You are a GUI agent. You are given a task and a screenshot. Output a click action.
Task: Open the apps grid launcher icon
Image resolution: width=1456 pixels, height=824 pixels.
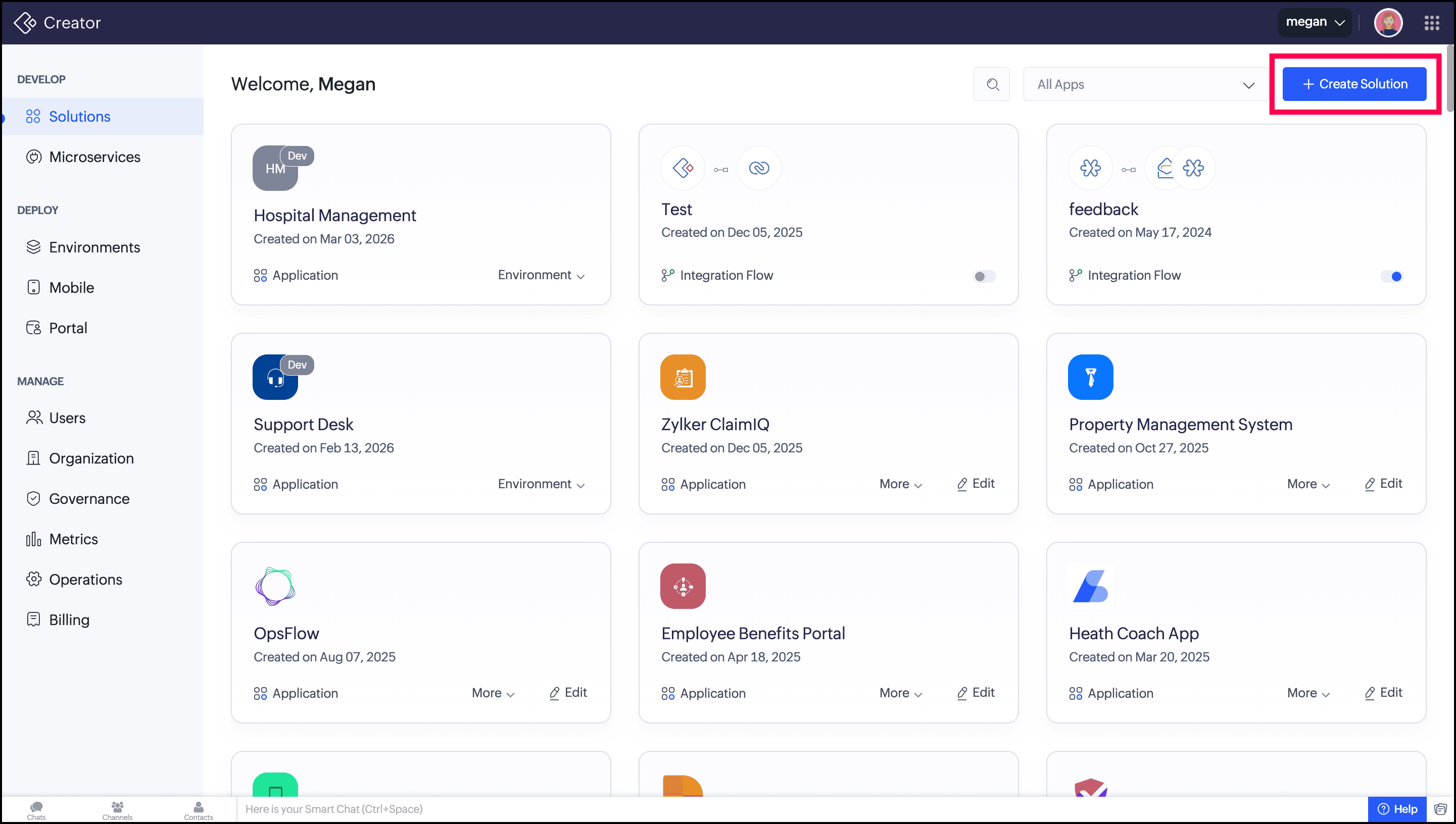tap(1432, 23)
